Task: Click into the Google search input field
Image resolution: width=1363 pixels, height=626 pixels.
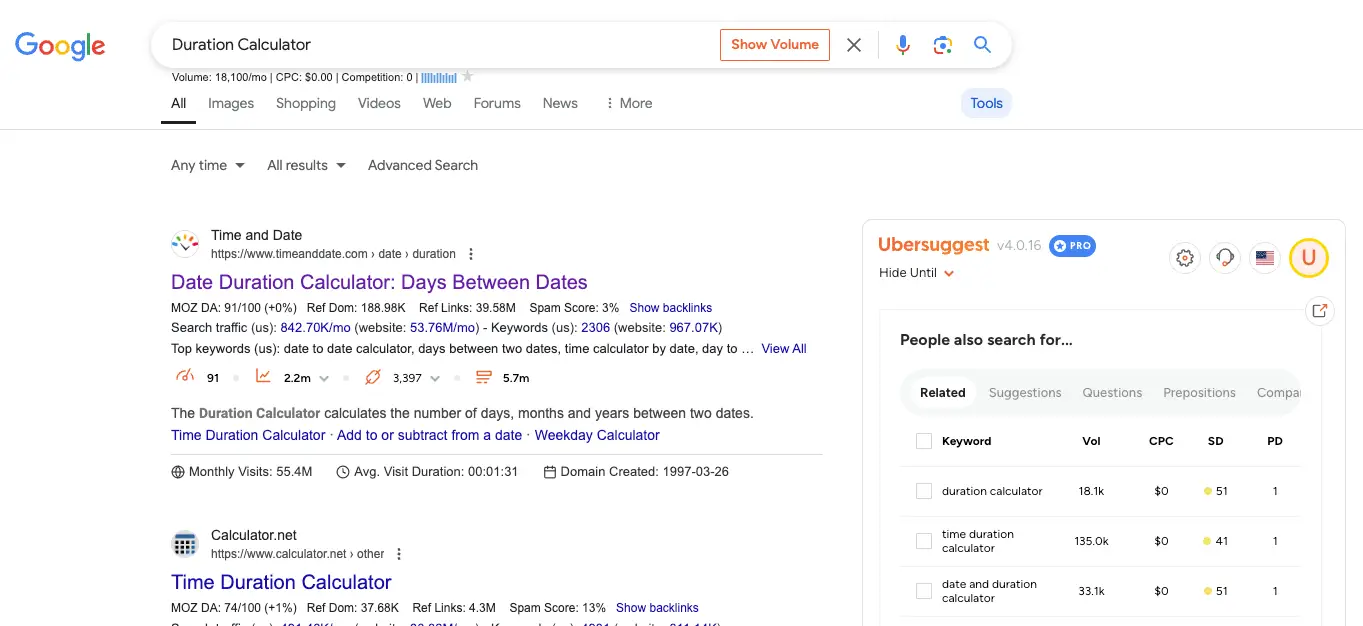Action: pyautogui.click(x=440, y=45)
